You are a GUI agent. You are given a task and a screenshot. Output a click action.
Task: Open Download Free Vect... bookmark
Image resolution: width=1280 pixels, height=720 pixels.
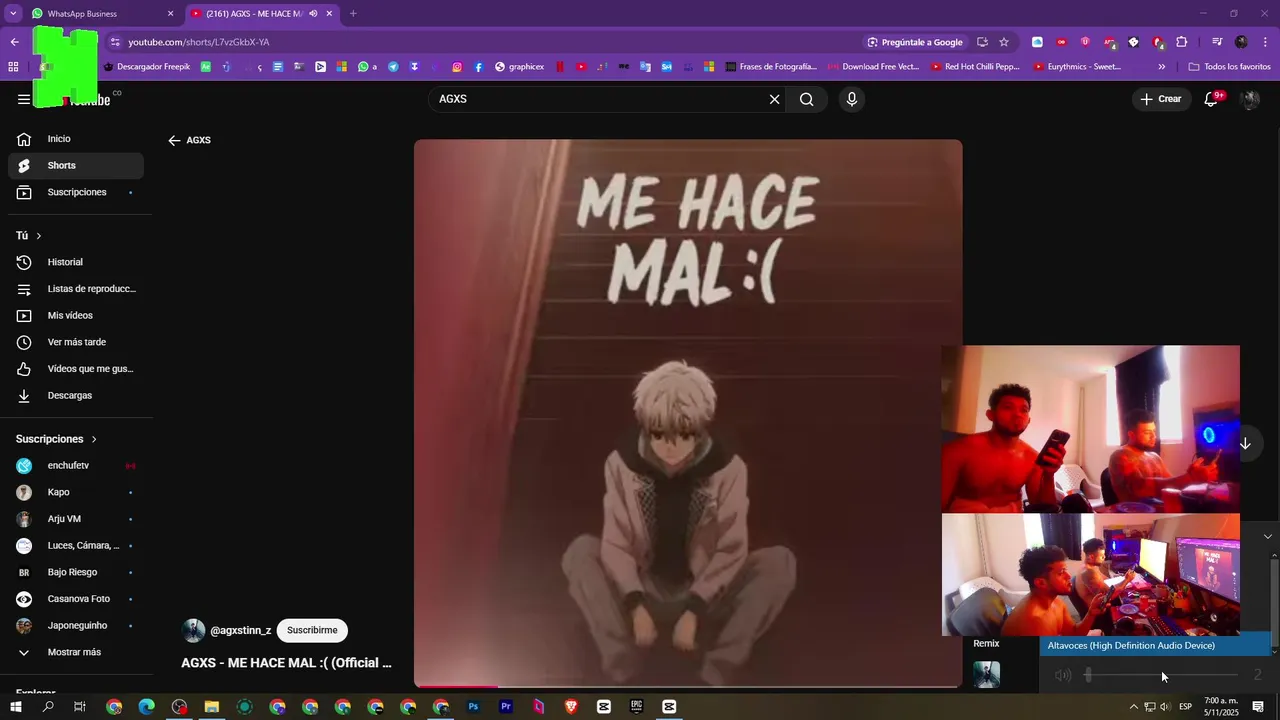(873, 67)
